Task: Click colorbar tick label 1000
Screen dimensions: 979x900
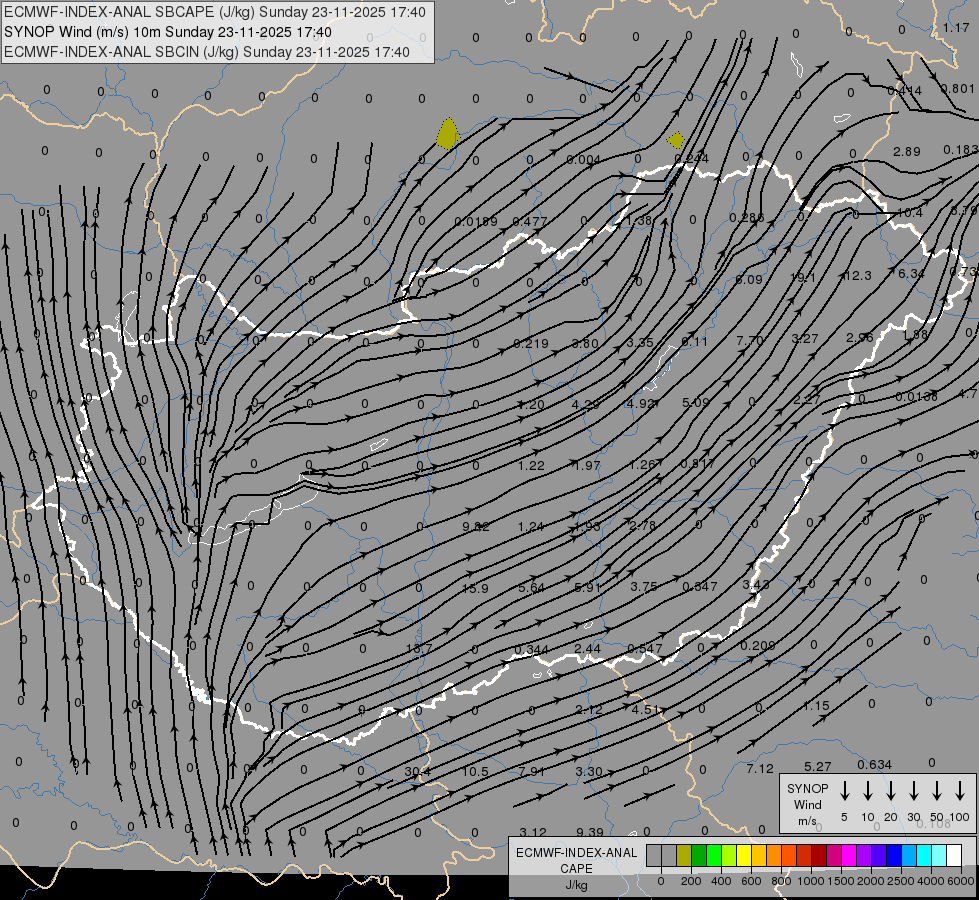Action: [810, 881]
